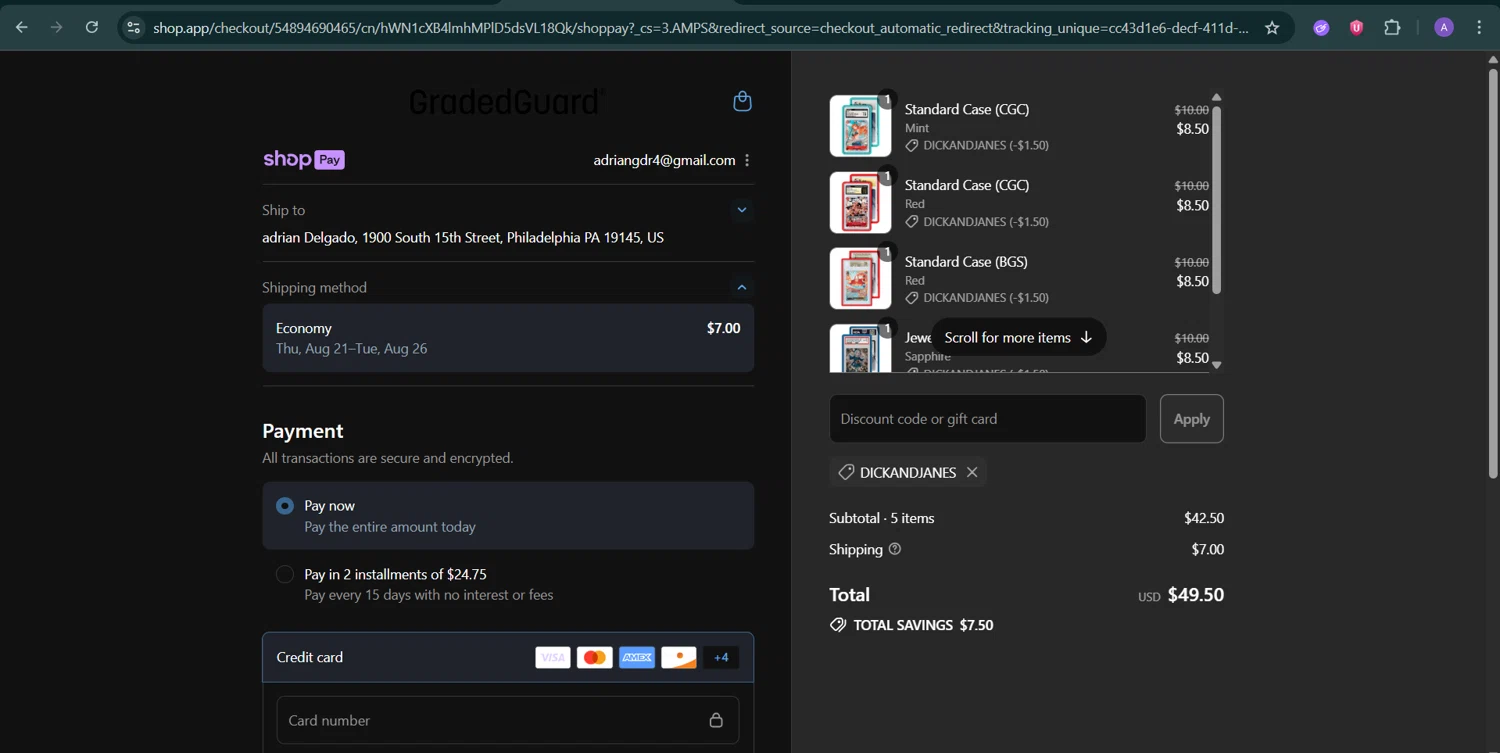Choose the Economy $7.00 shipping option
This screenshot has height=753, width=1500.
pos(508,338)
